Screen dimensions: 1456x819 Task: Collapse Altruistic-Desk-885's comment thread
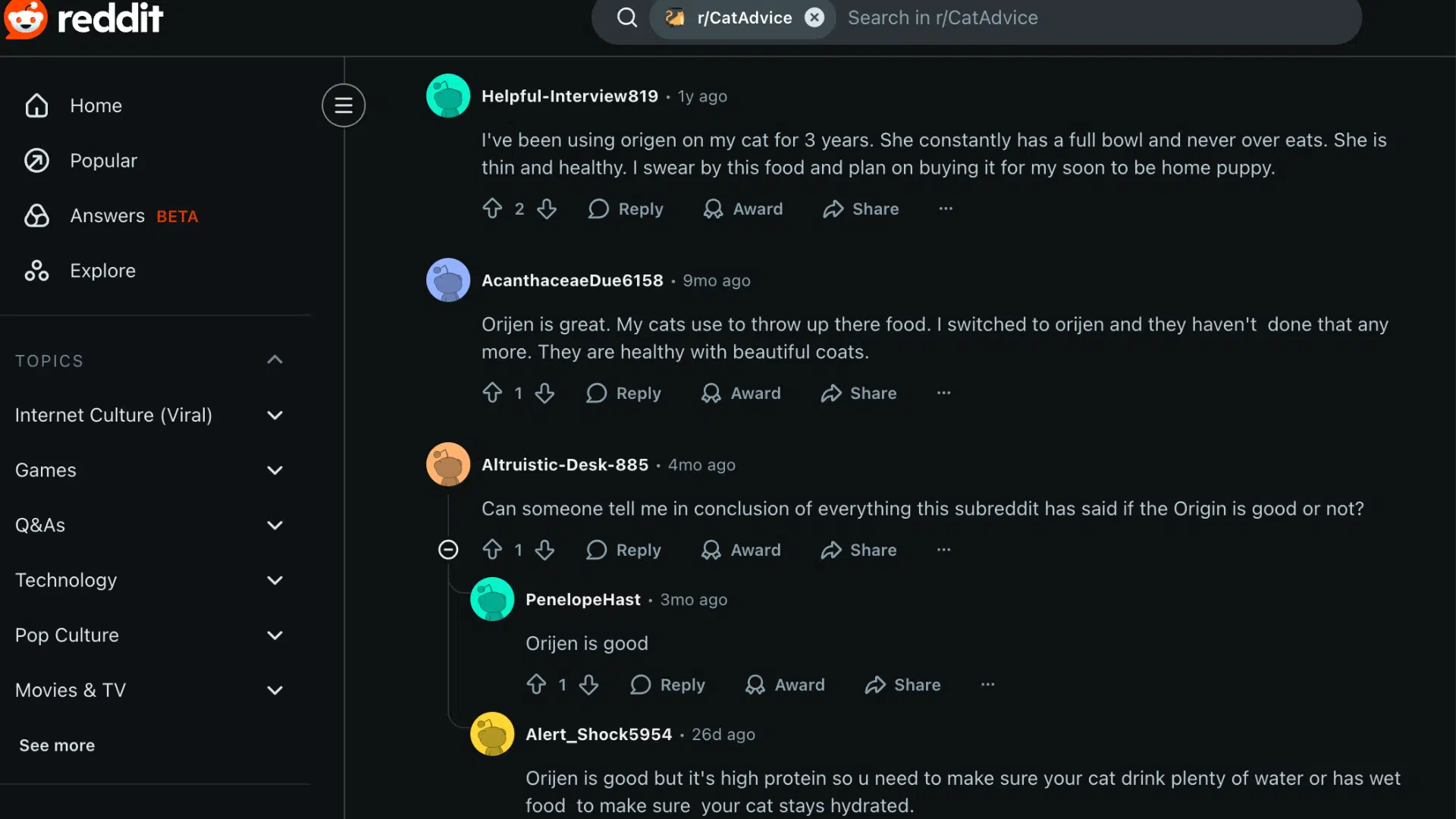447,550
